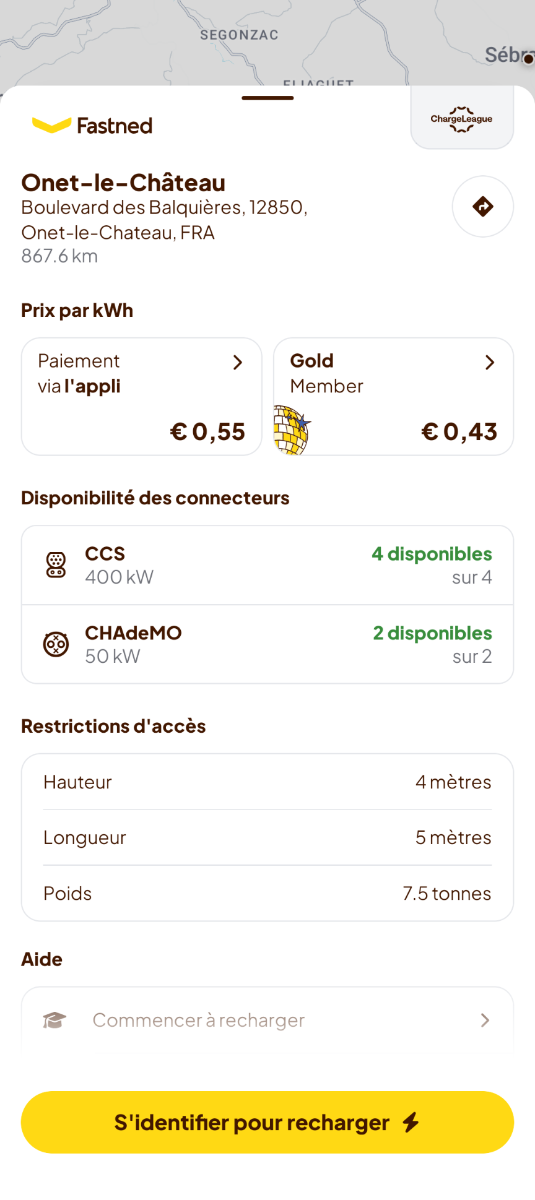Tap the lightning bolt on recharge button

[x=410, y=1122]
